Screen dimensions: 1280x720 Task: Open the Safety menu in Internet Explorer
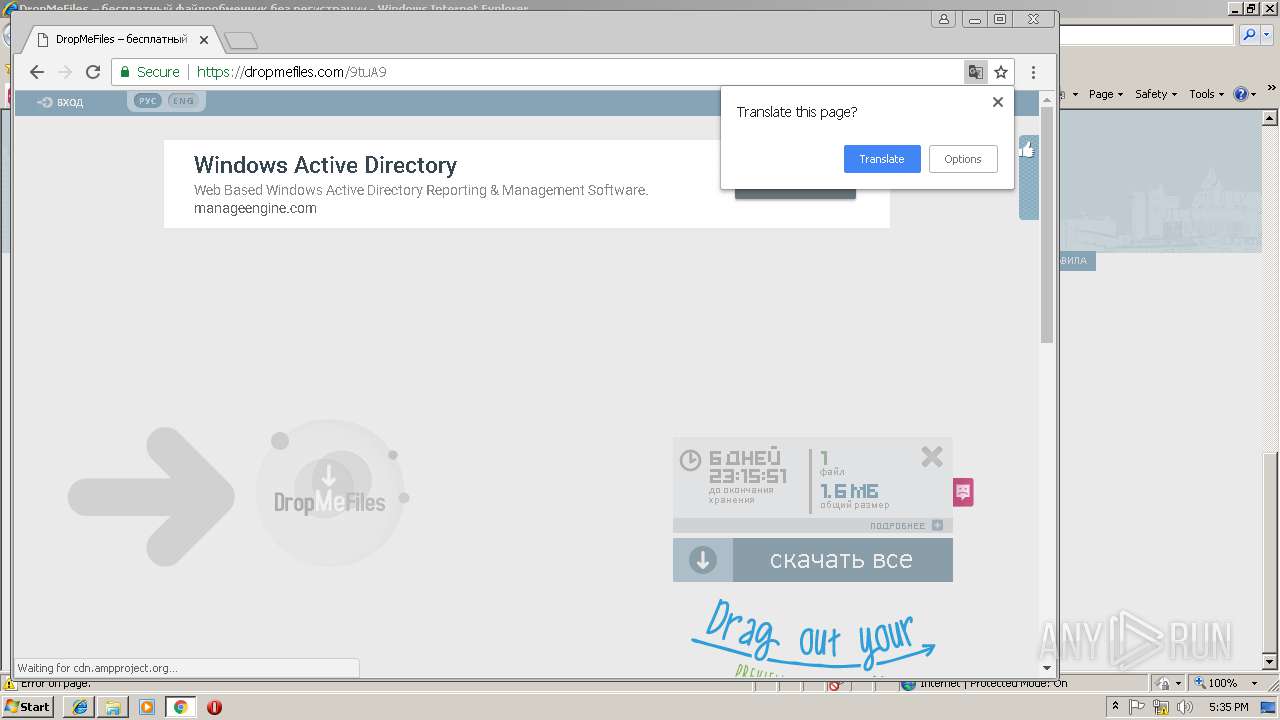[1156, 94]
